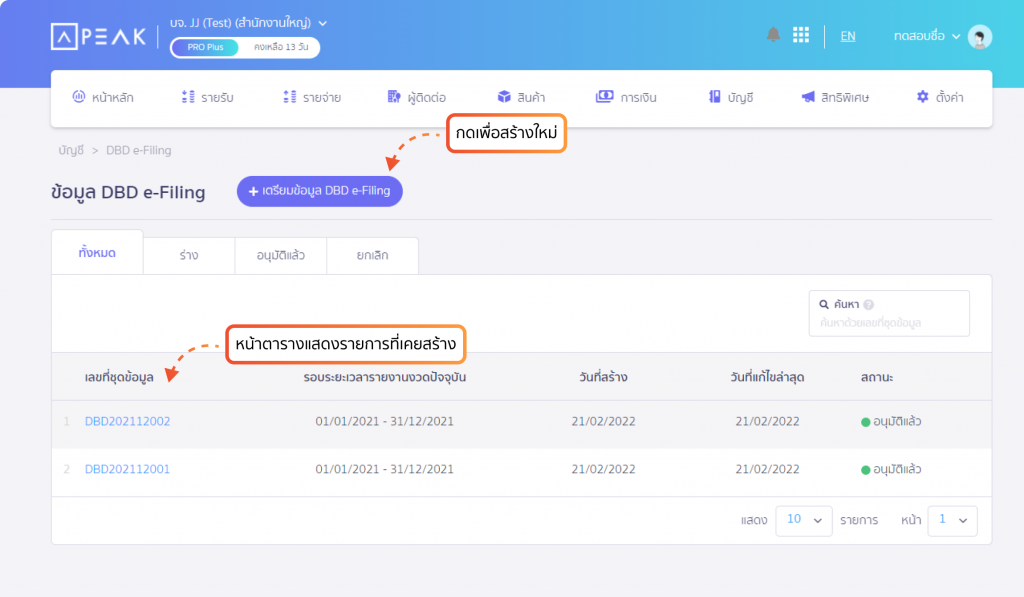Click the PRO Plus plan badge

tap(205, 47)
